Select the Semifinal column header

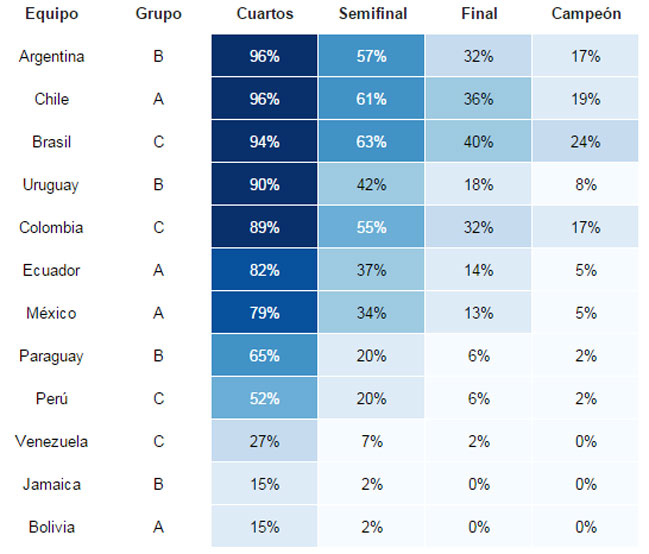click(373, 14)
